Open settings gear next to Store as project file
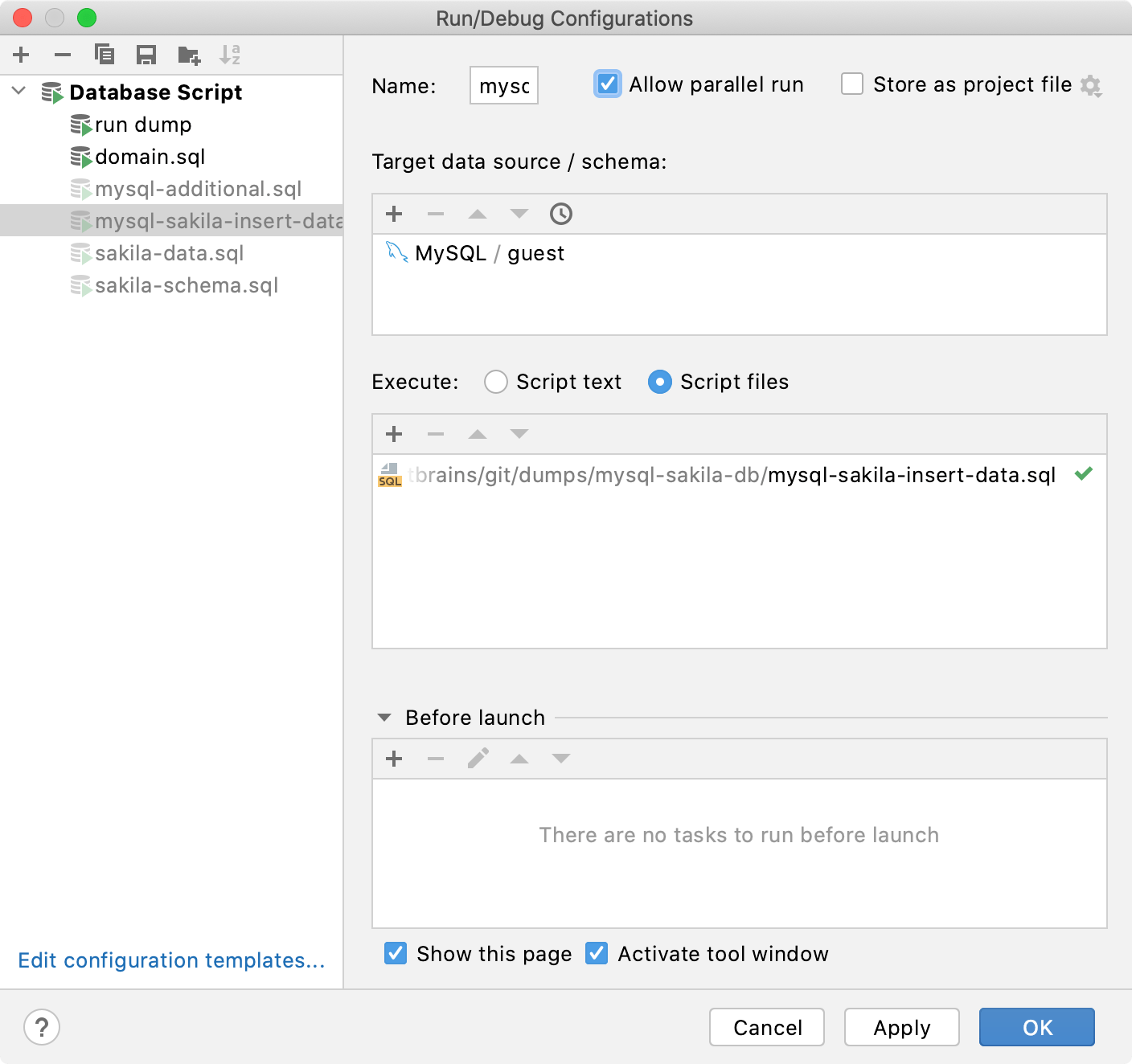1132x1064 pixels. coord(1091,86)
